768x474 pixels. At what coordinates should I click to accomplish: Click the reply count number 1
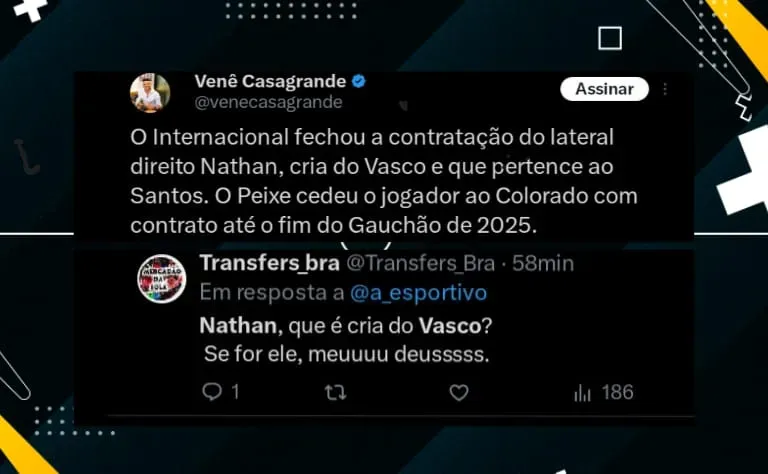235,392
